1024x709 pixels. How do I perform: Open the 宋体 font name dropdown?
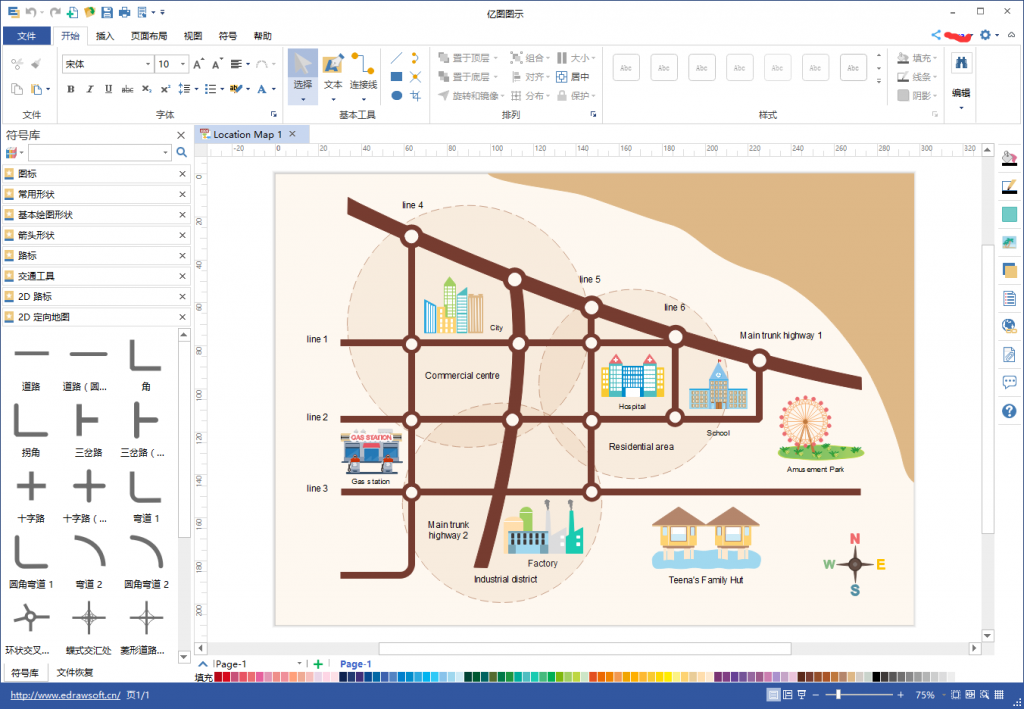click(x=148, y=64)
